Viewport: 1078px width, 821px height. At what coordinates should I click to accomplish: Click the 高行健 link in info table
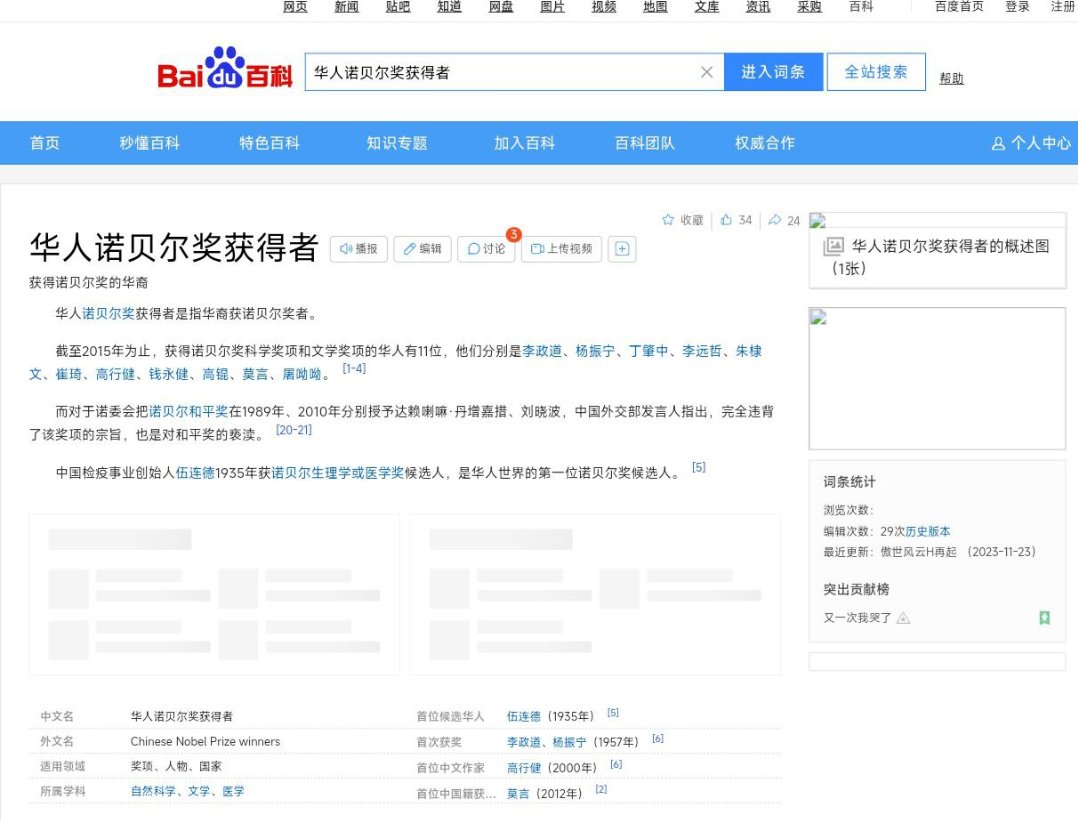524,767
